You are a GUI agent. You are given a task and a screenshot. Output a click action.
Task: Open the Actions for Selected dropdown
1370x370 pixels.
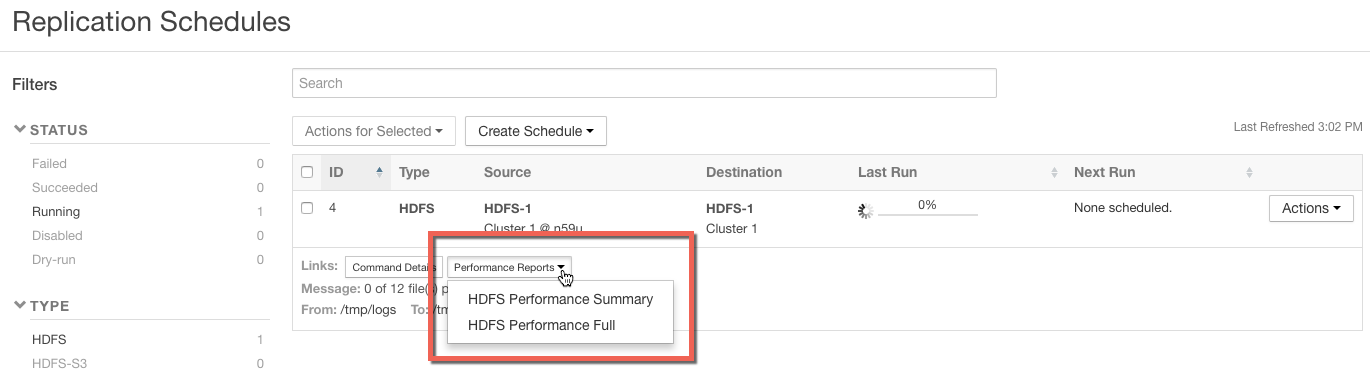point(374,131)
